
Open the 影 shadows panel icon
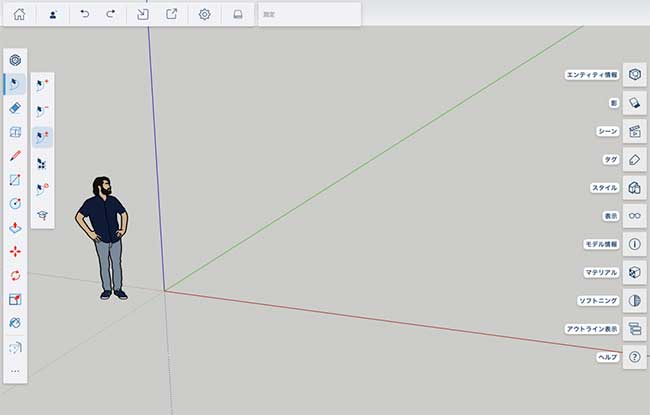635,103
